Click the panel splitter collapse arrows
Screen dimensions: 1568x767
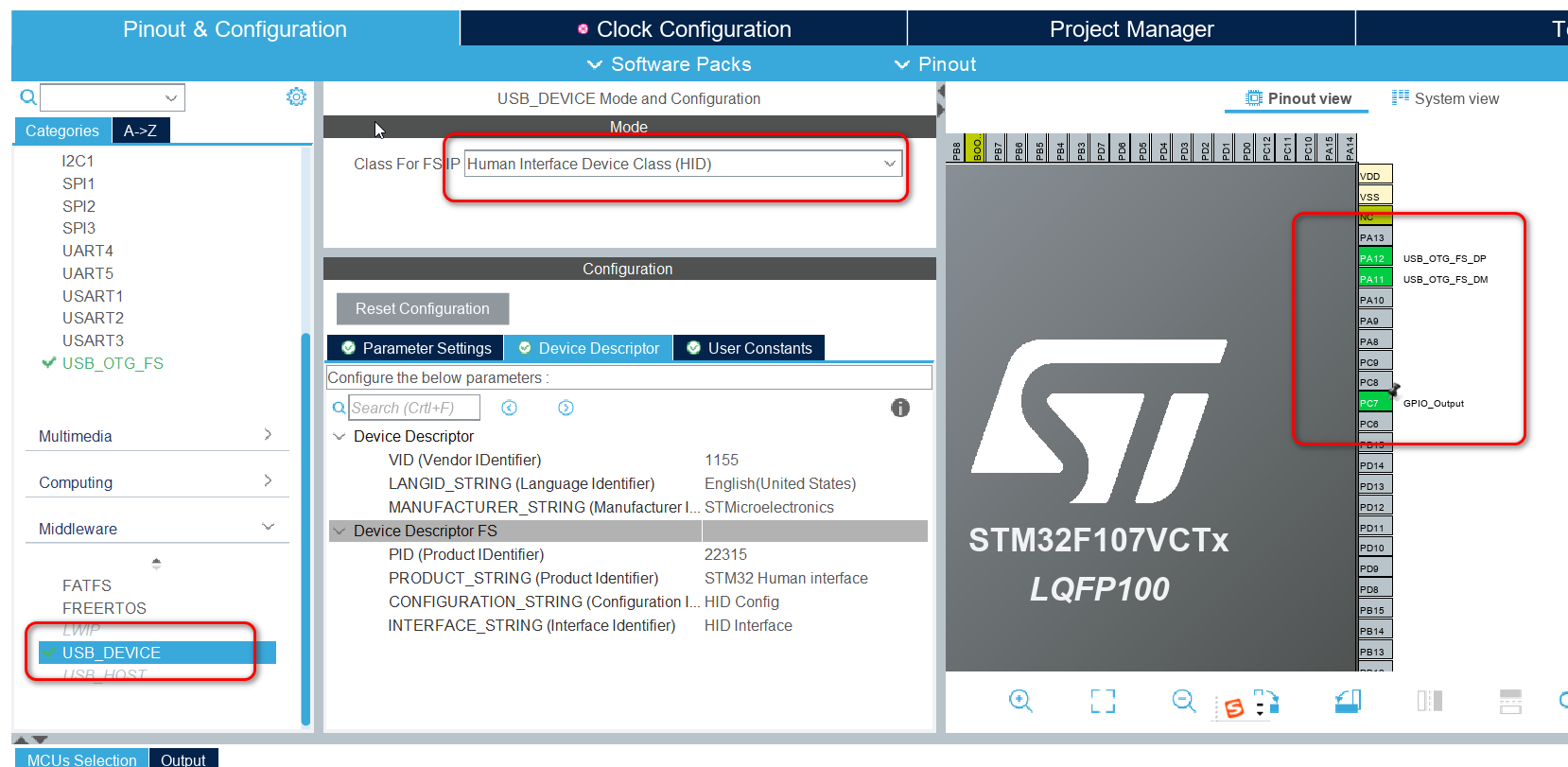(x=940, y=99)
